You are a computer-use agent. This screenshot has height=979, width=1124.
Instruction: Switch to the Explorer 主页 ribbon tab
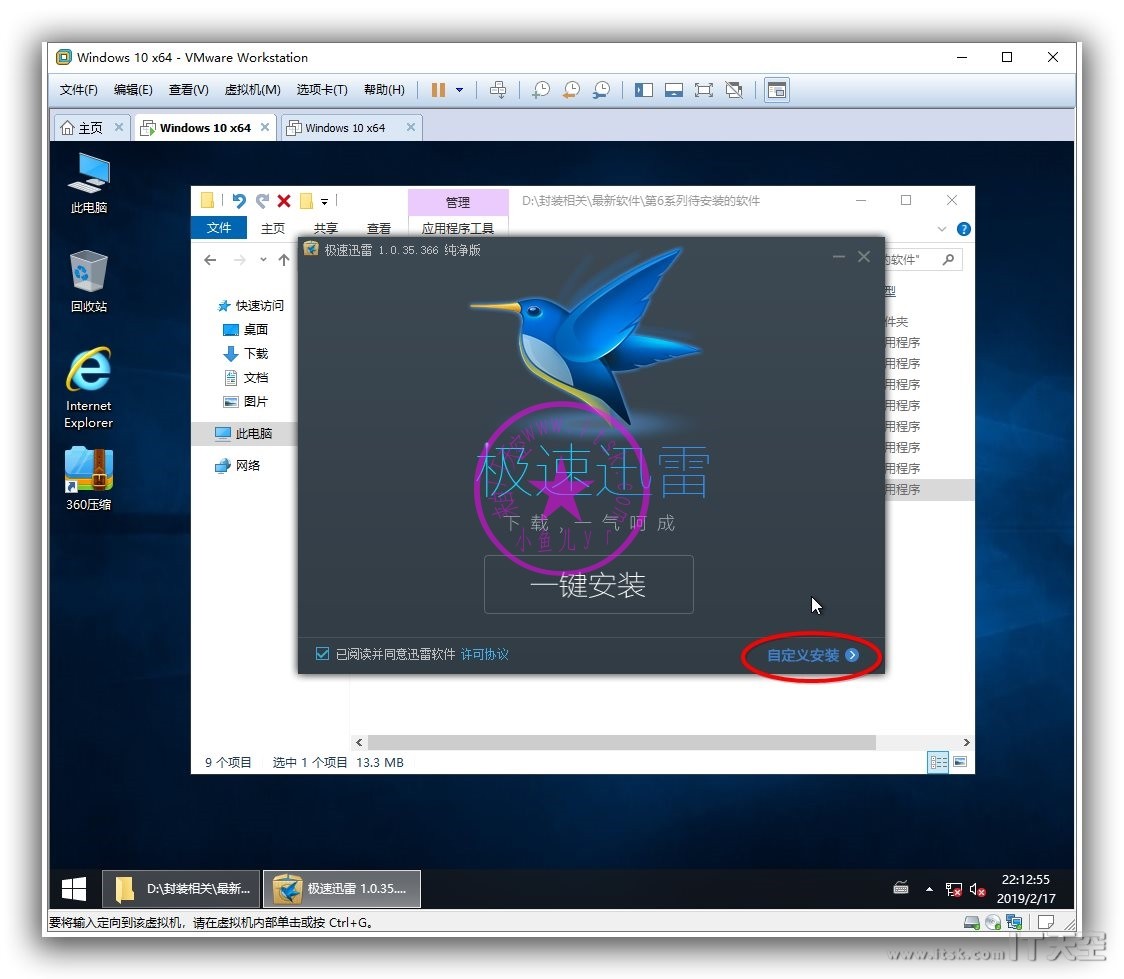pos(272,228)
